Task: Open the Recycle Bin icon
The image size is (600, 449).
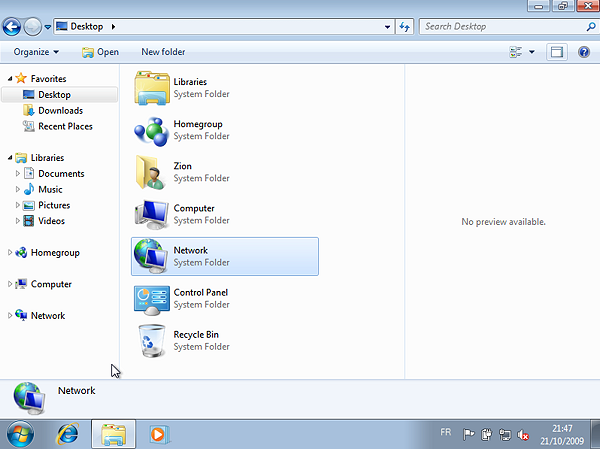Action: 152,341
